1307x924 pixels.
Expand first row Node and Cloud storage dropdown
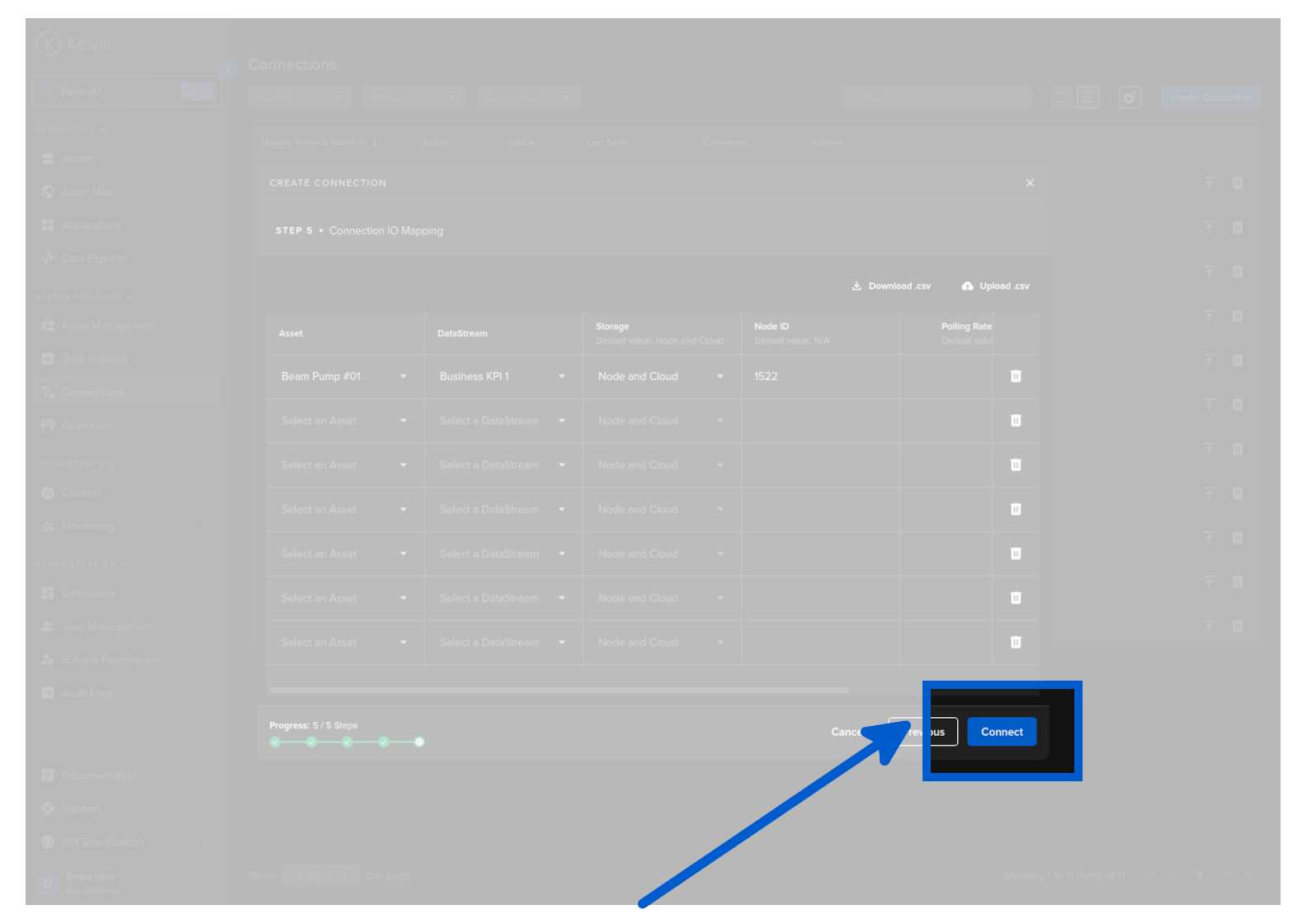[720, 377]
